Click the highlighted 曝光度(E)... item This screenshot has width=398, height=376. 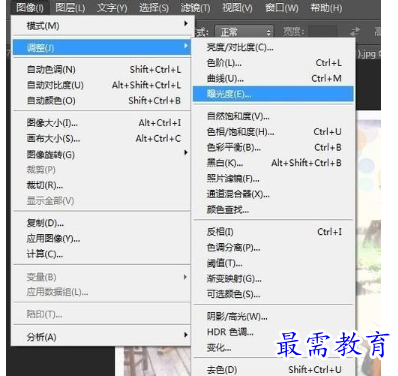(x=273, y=94)
